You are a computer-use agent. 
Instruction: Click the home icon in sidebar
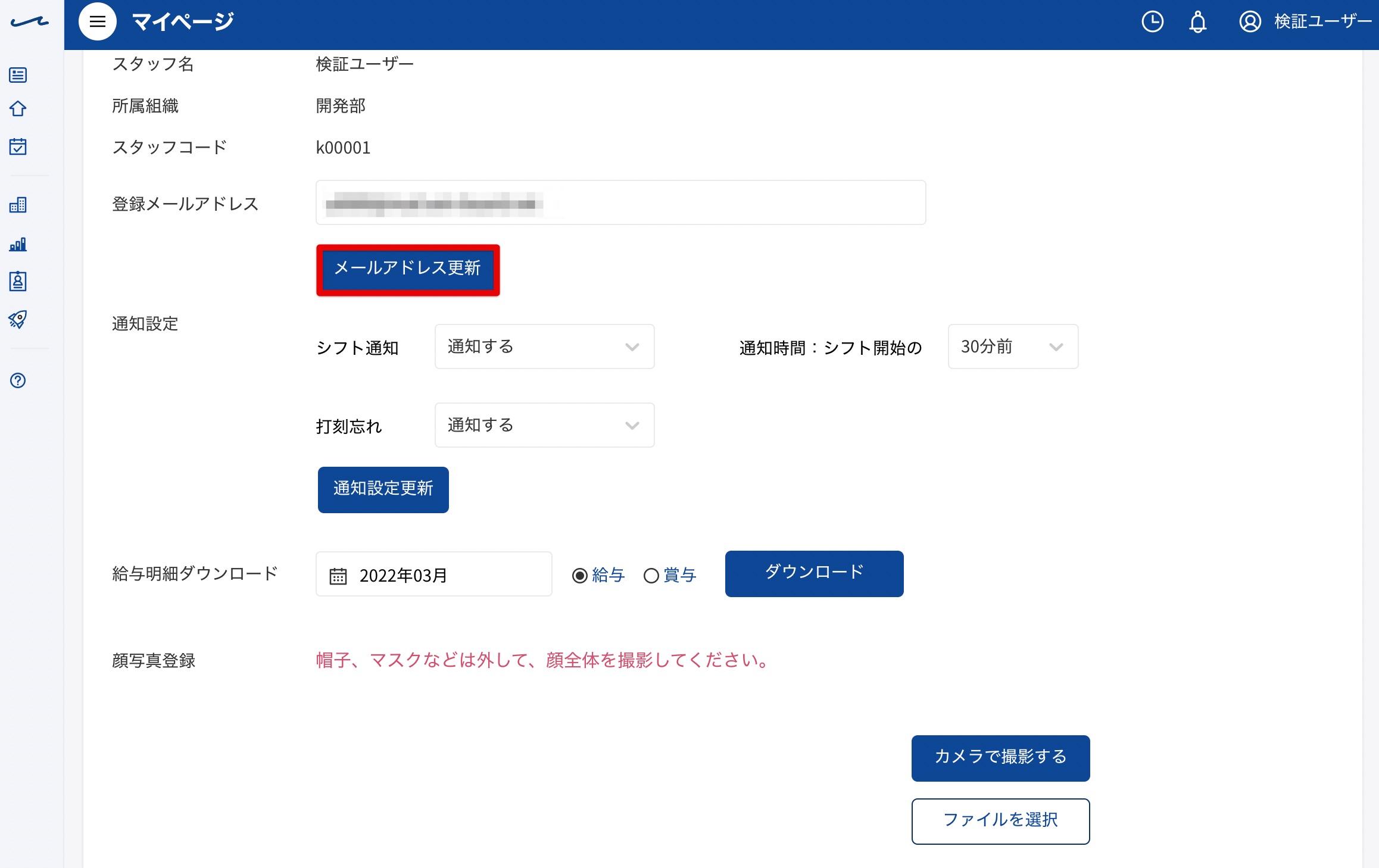(18, 108)
